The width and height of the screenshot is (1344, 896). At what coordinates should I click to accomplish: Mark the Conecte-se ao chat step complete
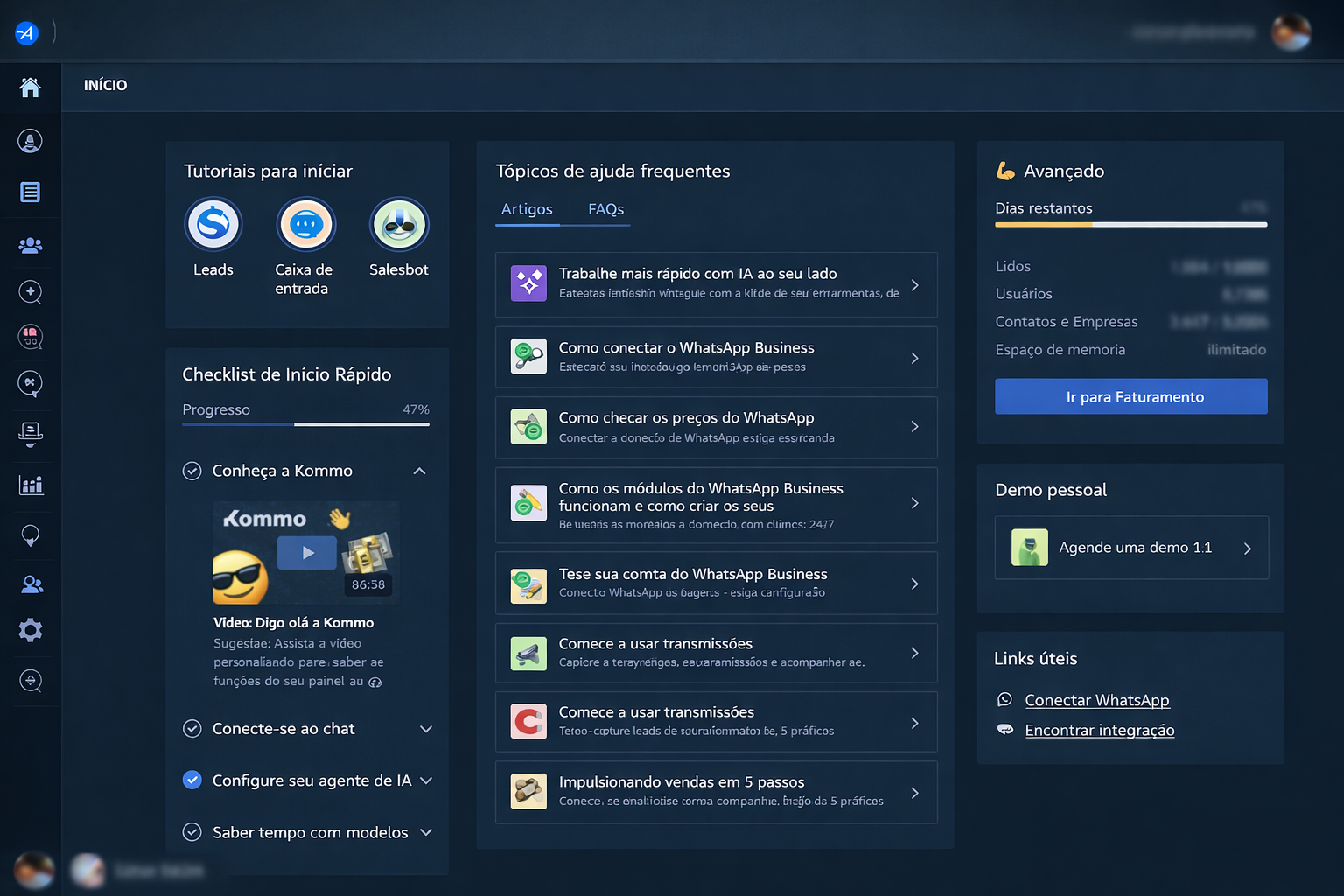point(192,728)
